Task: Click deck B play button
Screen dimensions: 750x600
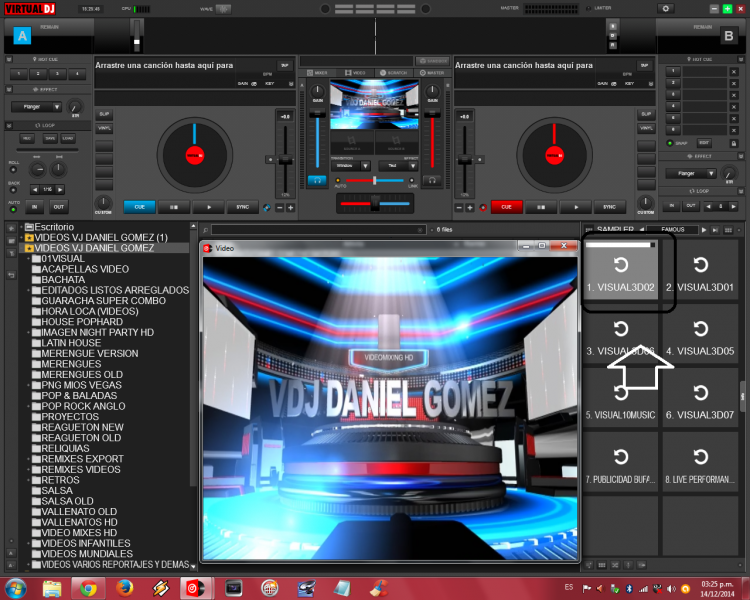Action: (576, 207)
